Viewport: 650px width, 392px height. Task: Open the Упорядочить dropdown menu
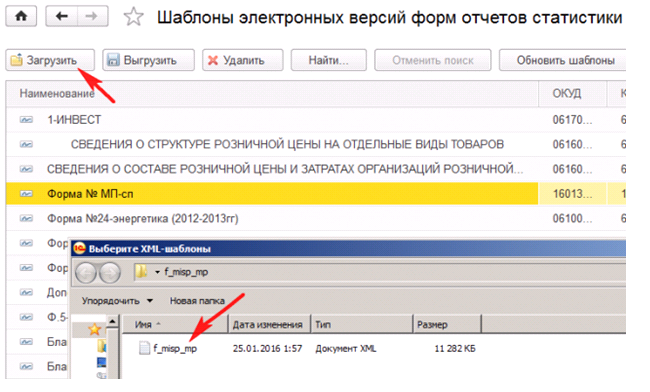[x=117, y=301]
